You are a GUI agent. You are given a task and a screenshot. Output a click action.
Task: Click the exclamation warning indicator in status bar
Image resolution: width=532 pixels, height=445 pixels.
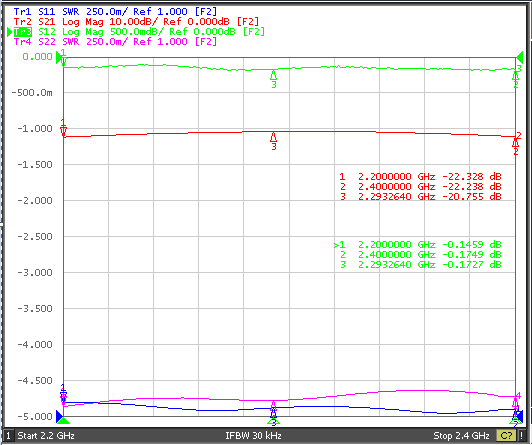tap(521, 435)
